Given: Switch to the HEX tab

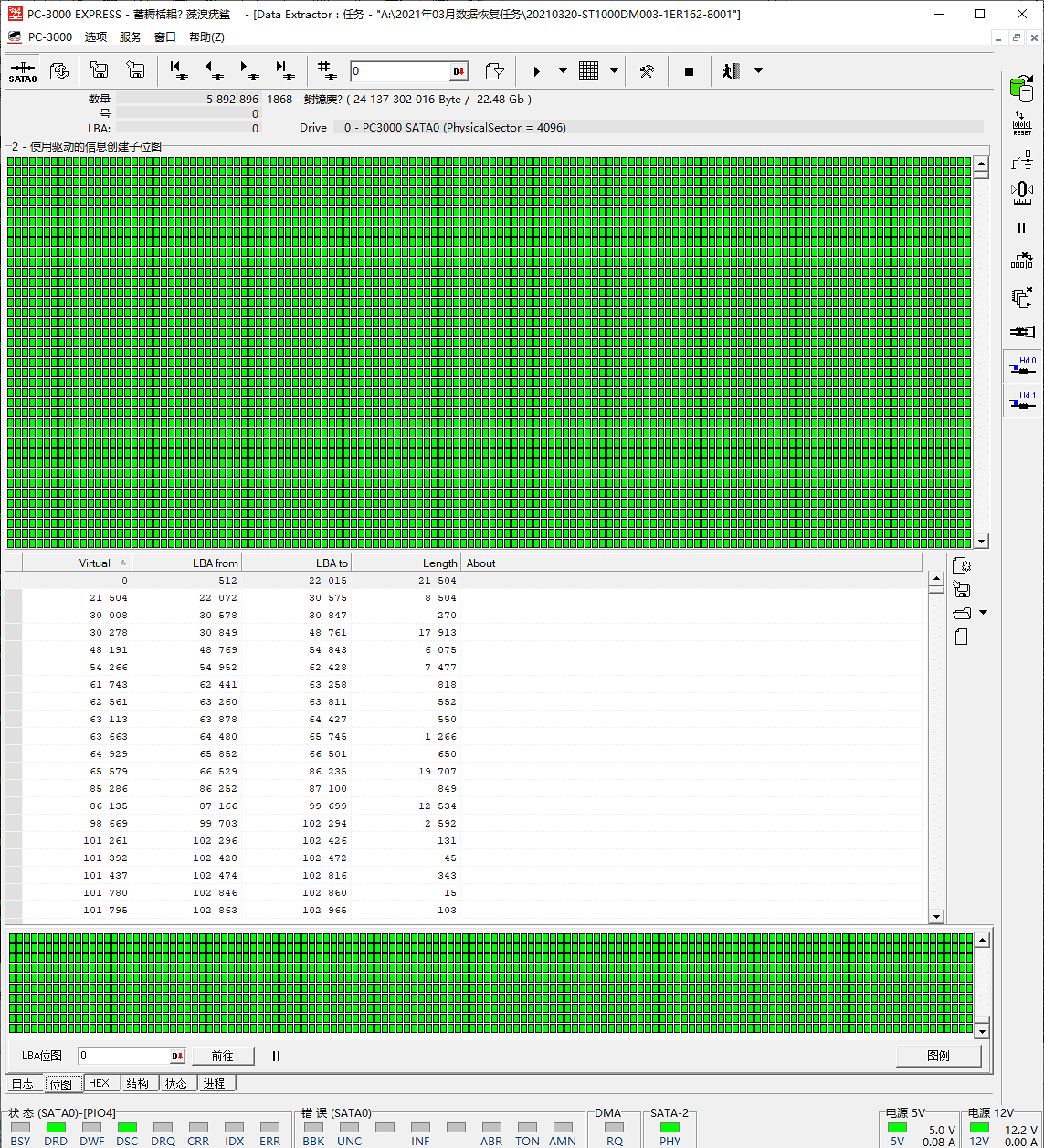Looking at the screenshot, I should (99, 1083).
